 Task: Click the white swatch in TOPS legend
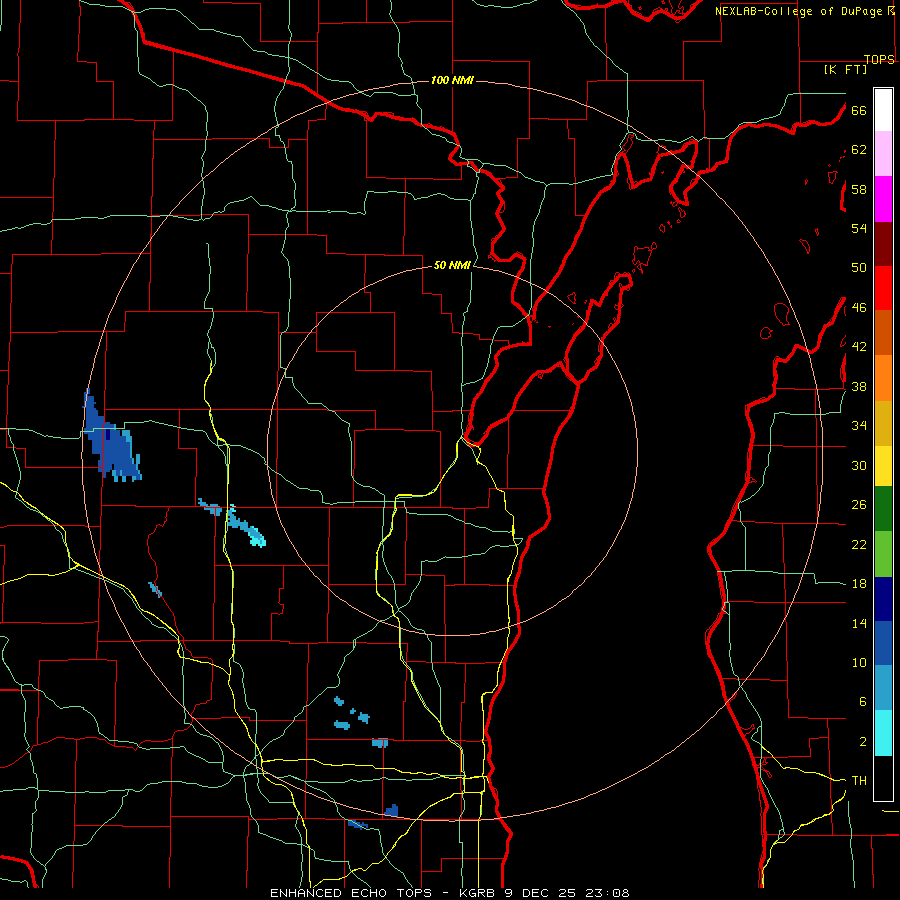(x=883, y=110)
